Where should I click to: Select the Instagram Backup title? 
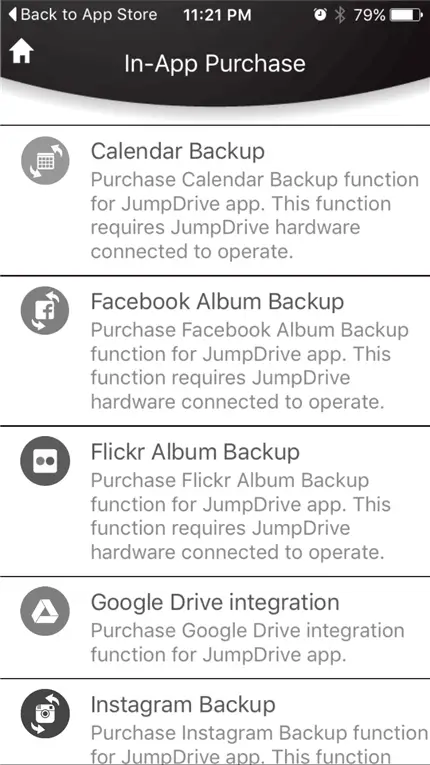[x=183, y=705]
